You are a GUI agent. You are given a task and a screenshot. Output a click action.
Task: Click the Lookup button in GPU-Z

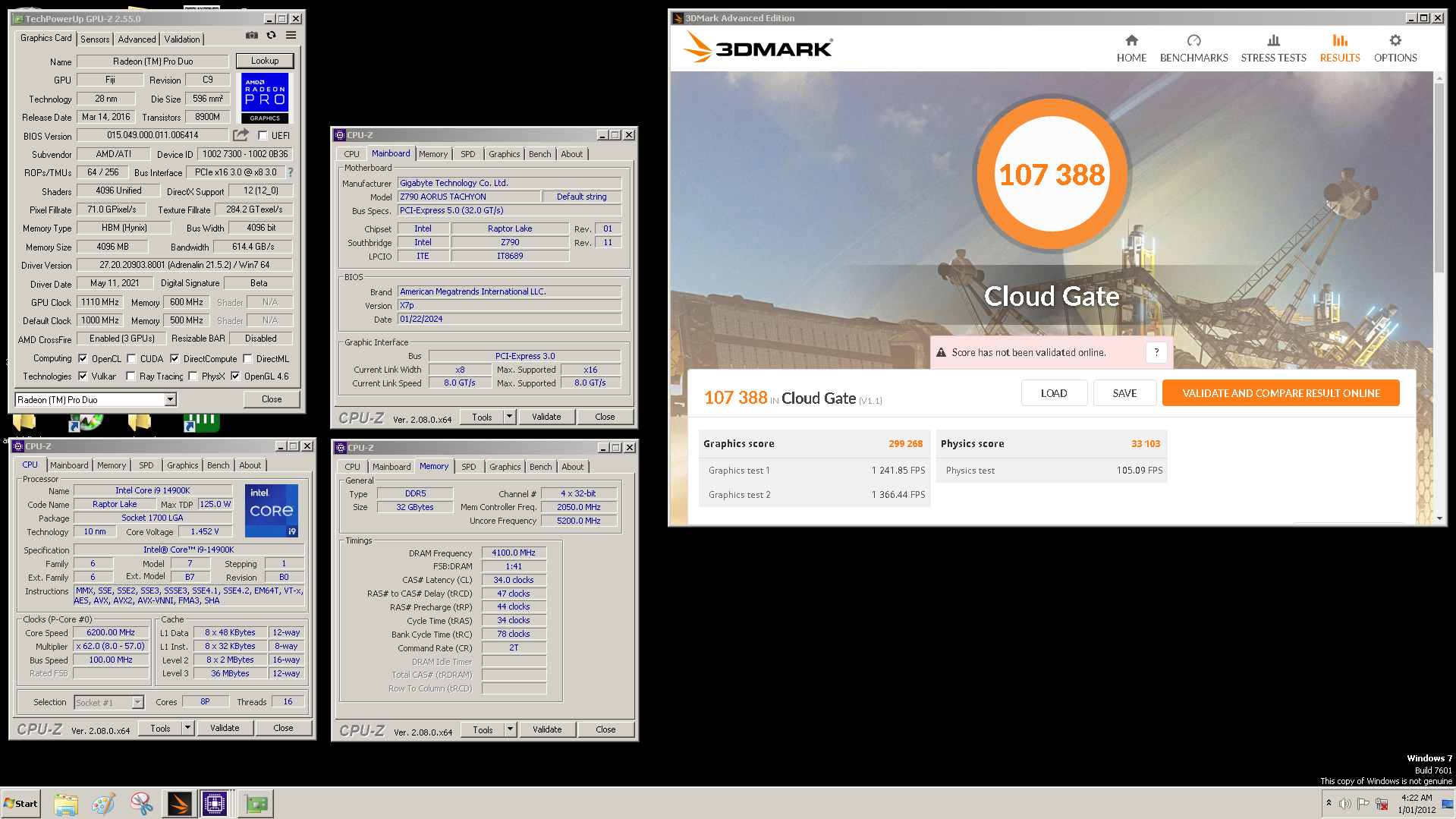pos(264,61)
